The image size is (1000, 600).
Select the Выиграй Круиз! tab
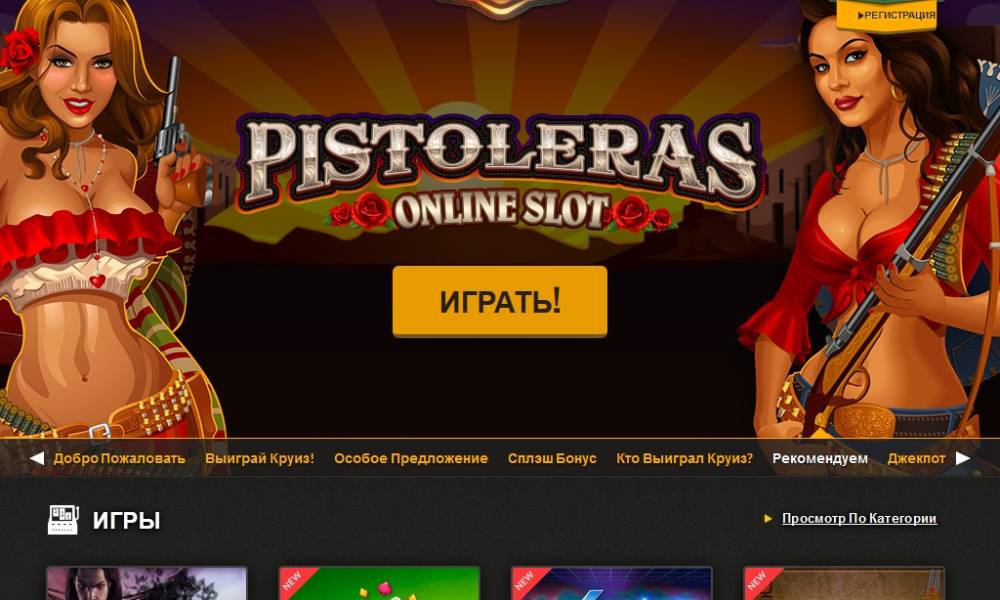pyautogui.click(x=260, y=458)
